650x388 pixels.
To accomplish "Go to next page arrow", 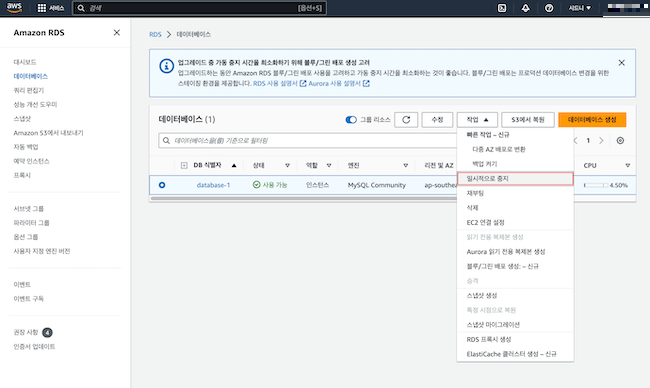I will 601,141.
